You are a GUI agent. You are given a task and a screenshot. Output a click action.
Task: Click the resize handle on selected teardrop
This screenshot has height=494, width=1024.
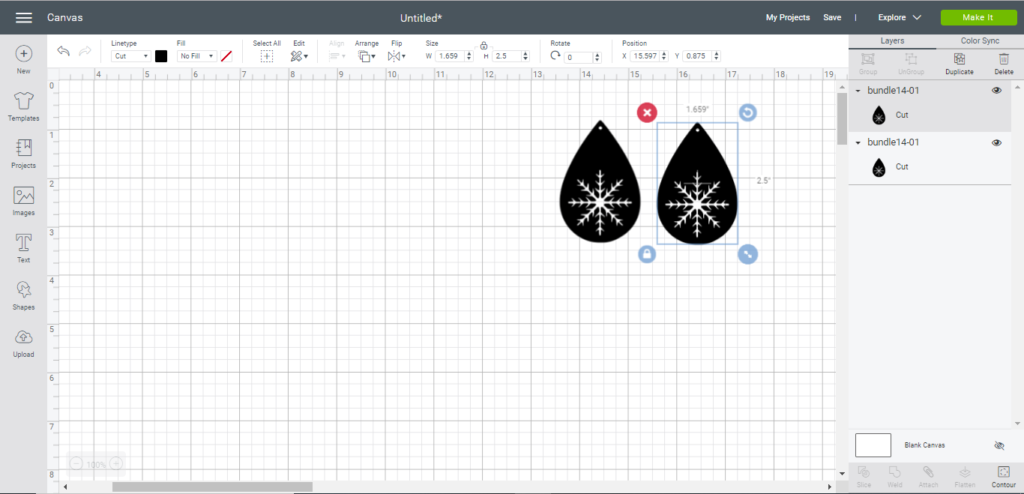click(748, 254)
